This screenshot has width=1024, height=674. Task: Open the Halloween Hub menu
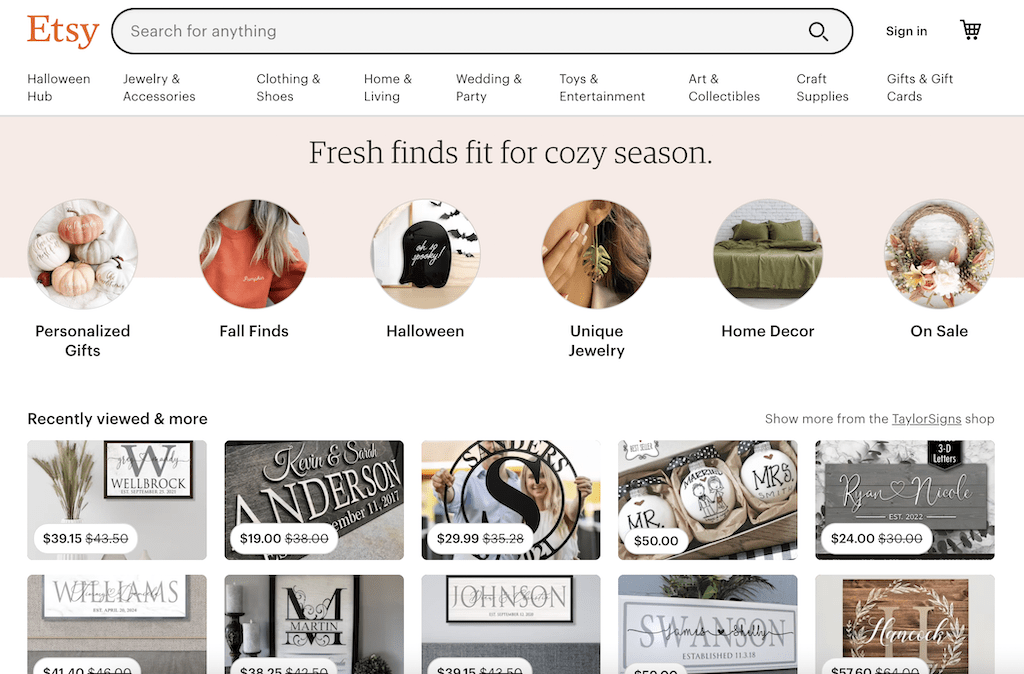[x=59, y=88]
